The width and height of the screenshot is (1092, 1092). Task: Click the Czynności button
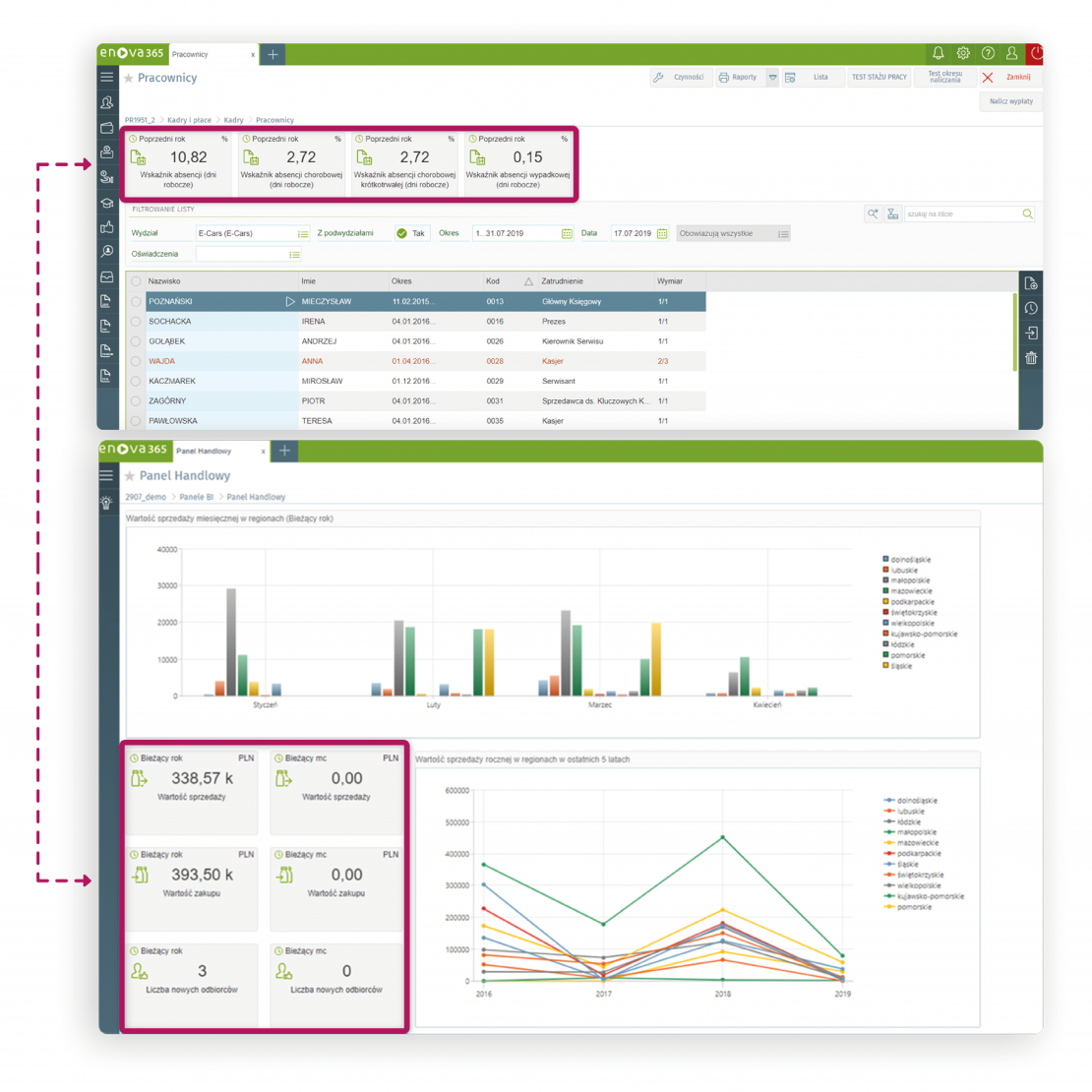pos(680,77)
